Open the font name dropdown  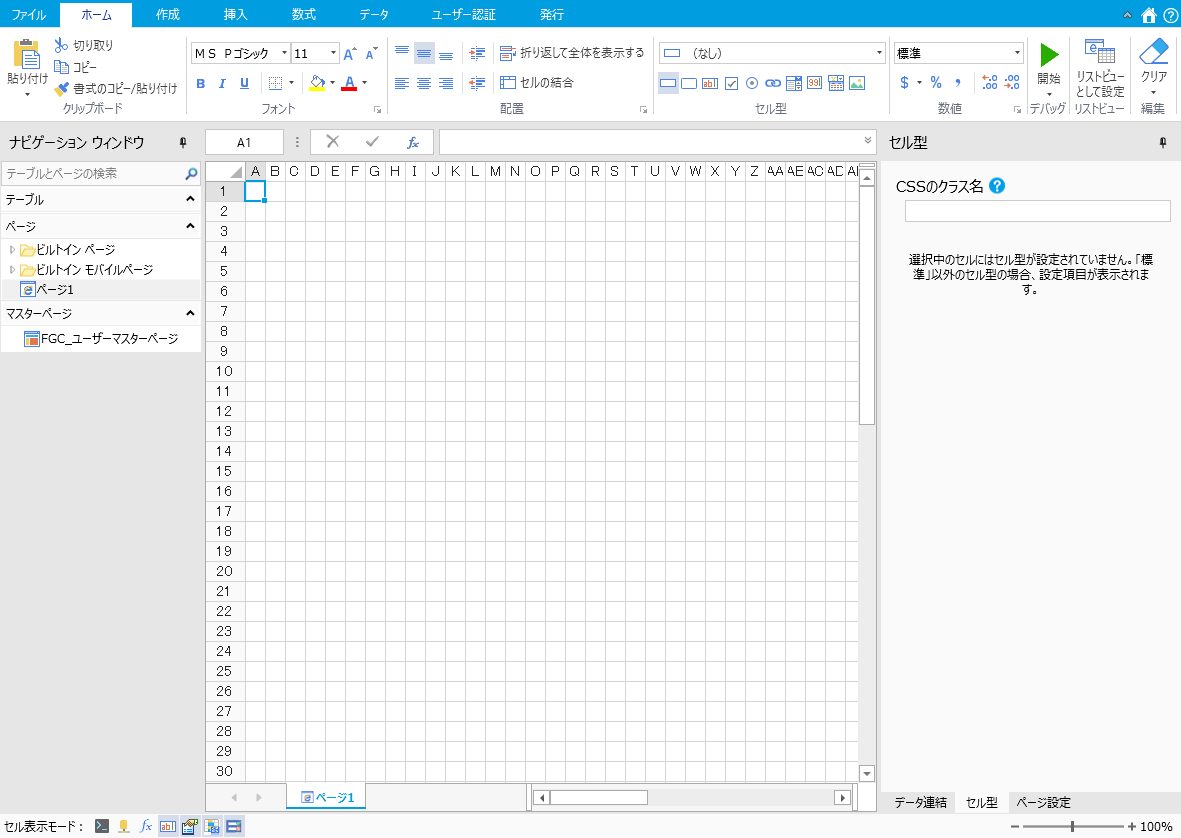point(285,53)
